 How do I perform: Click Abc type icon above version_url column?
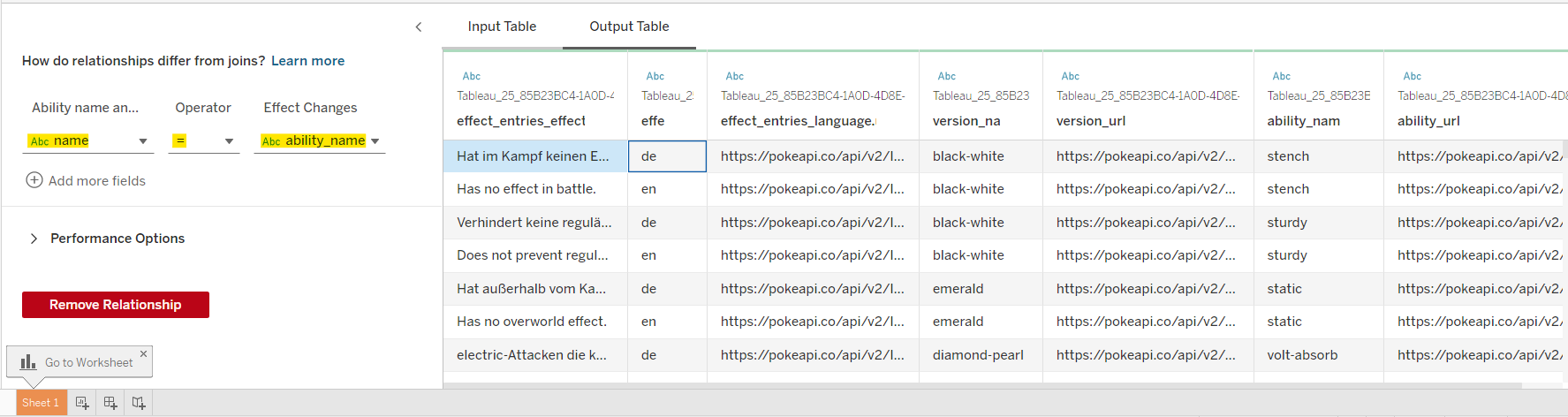point(1070,76)
